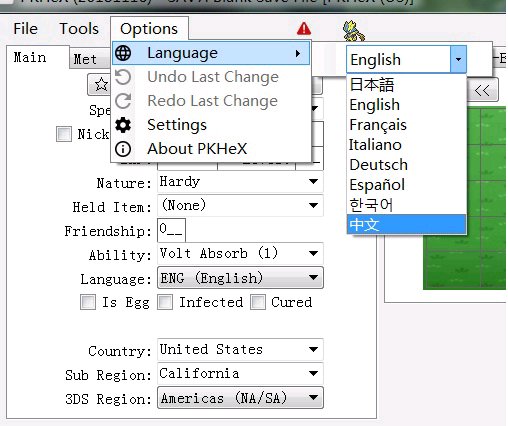Enable the Infected checkbox
This screenshot has height=426, width=508.
click(x=165, y=302)
